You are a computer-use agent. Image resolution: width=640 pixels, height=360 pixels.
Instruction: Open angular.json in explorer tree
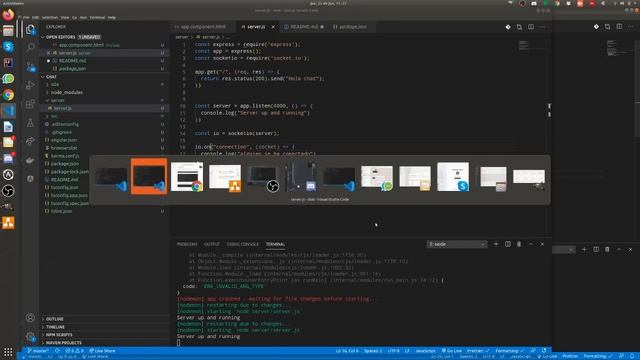[64, 140]
